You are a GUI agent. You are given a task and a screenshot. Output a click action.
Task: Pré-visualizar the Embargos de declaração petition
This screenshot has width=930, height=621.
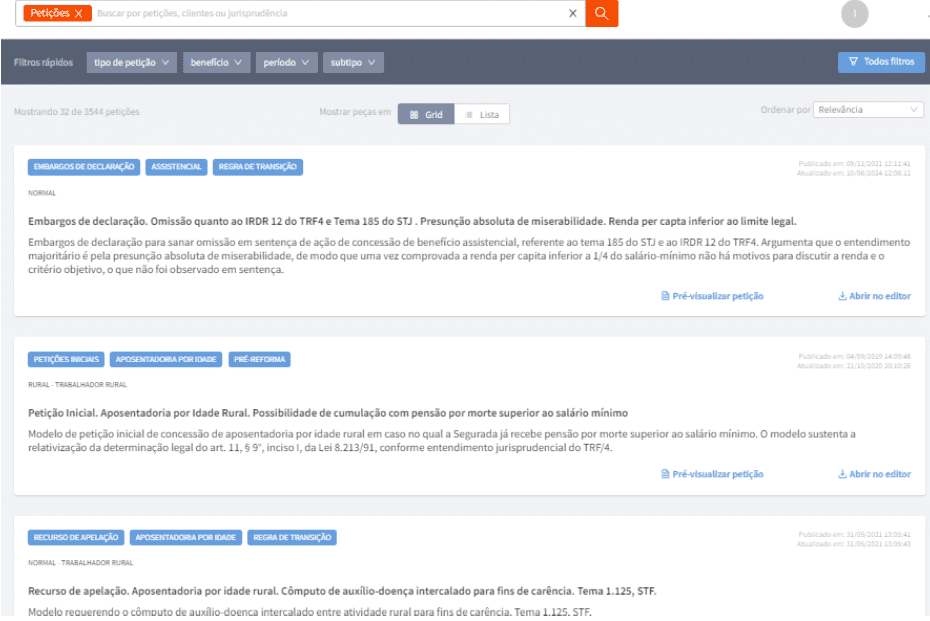(712, 296)
